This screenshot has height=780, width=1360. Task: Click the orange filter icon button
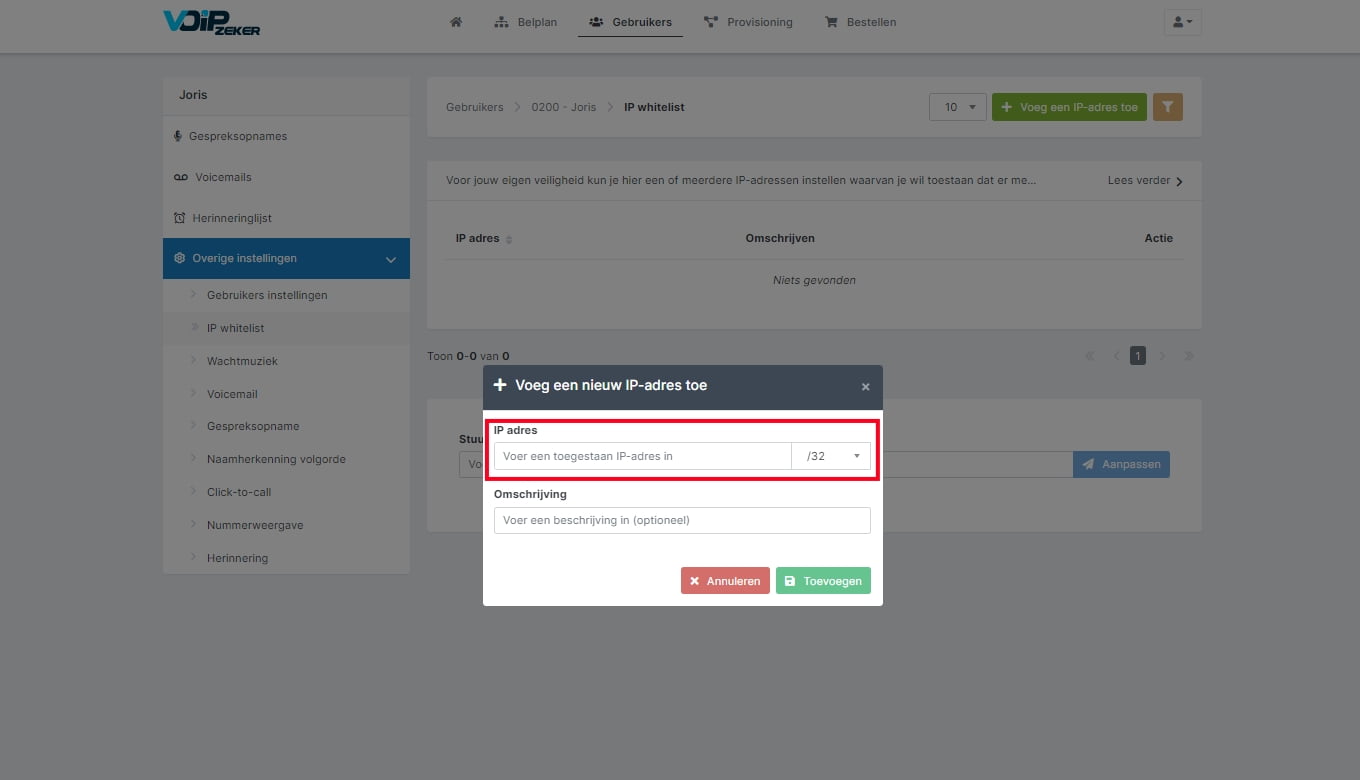pos(1168,107)
